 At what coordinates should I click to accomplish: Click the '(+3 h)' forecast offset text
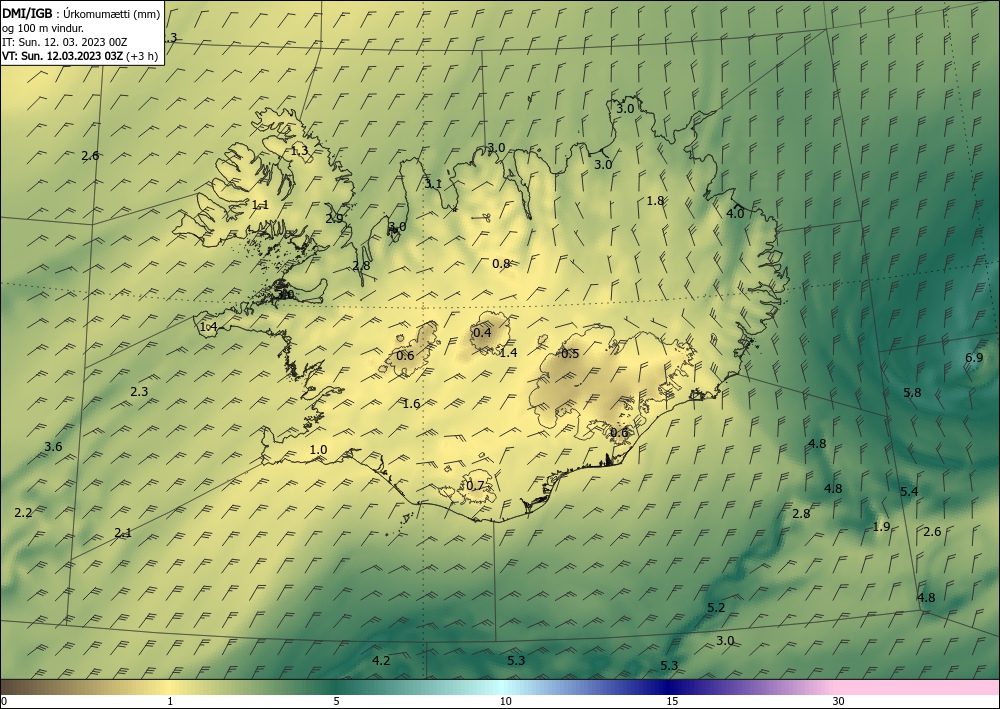tap(142, 55)
